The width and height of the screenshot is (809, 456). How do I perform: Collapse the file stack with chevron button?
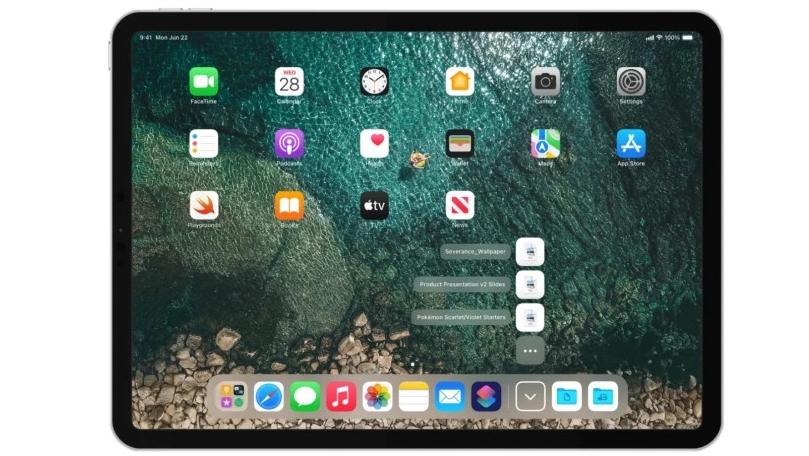click(x=530, y=396)
